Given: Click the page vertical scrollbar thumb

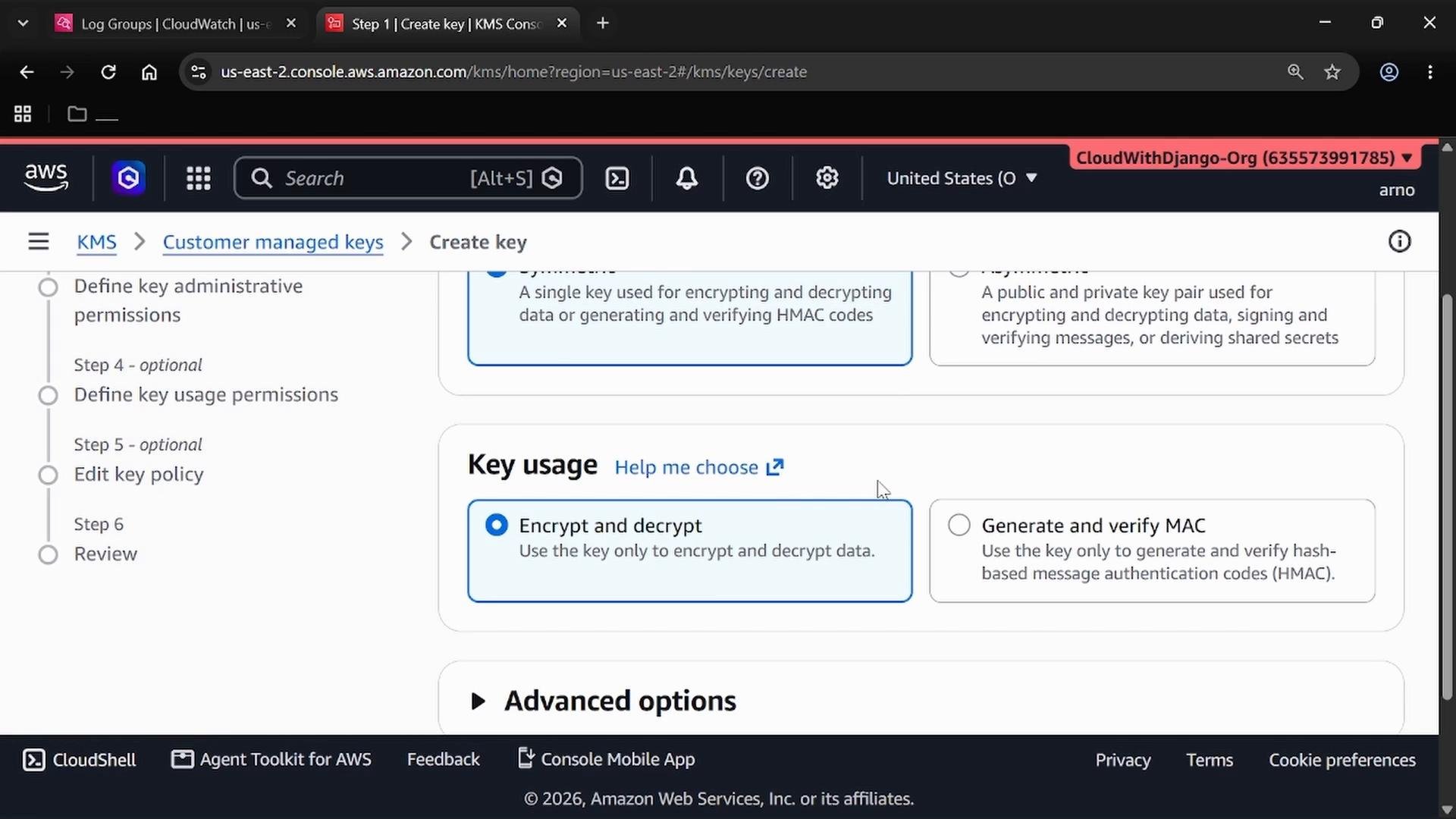Looking at the screenshot, I should 1447,497.
